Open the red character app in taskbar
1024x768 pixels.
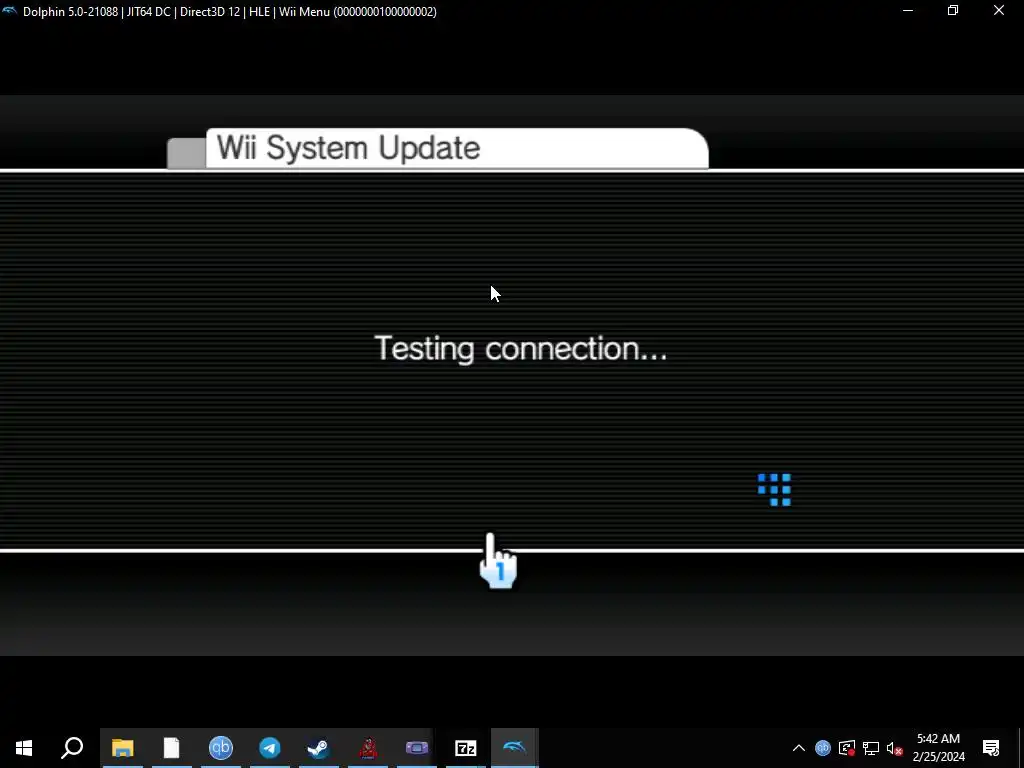pyautogui.click(x=368, y=748)
